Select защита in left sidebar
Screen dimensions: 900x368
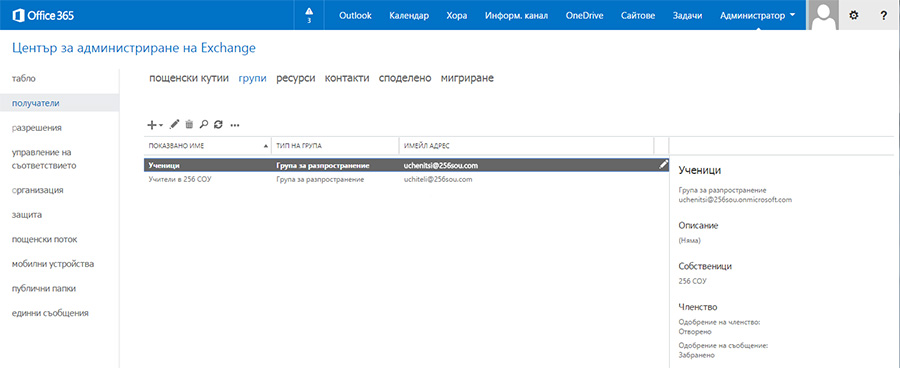[26, 215]
